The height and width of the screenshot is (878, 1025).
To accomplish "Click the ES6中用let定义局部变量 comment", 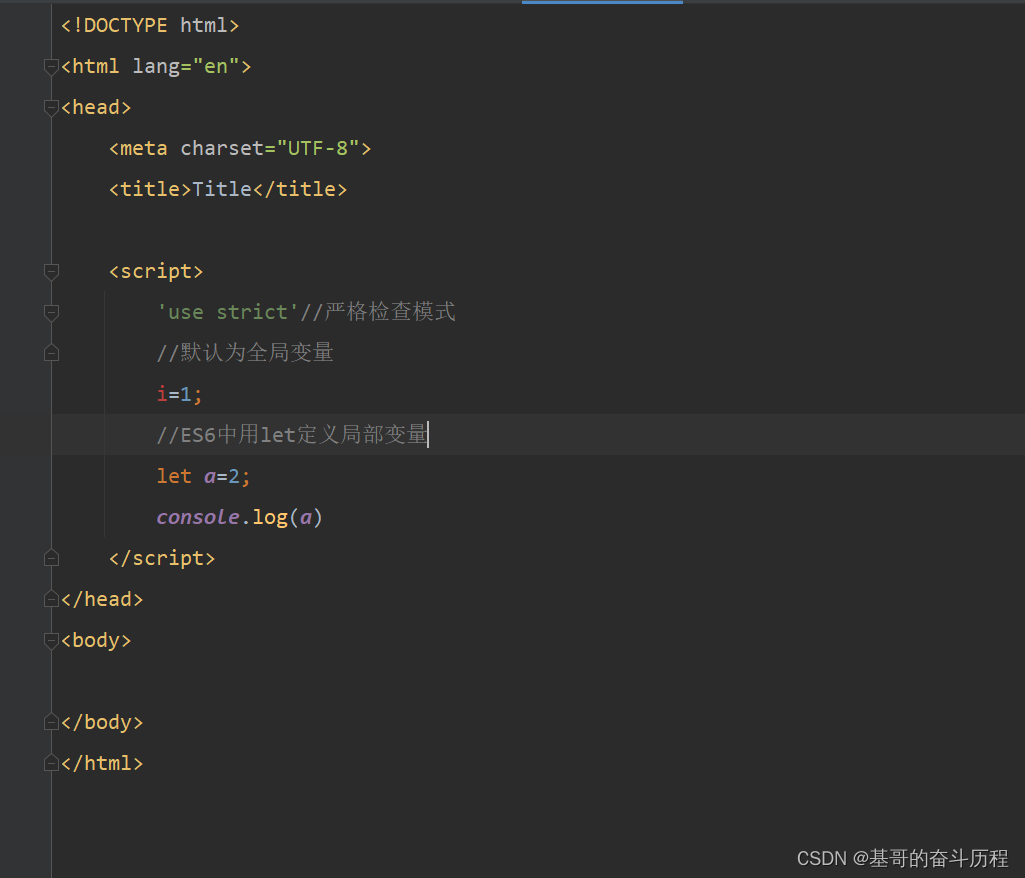I will 292,435.
